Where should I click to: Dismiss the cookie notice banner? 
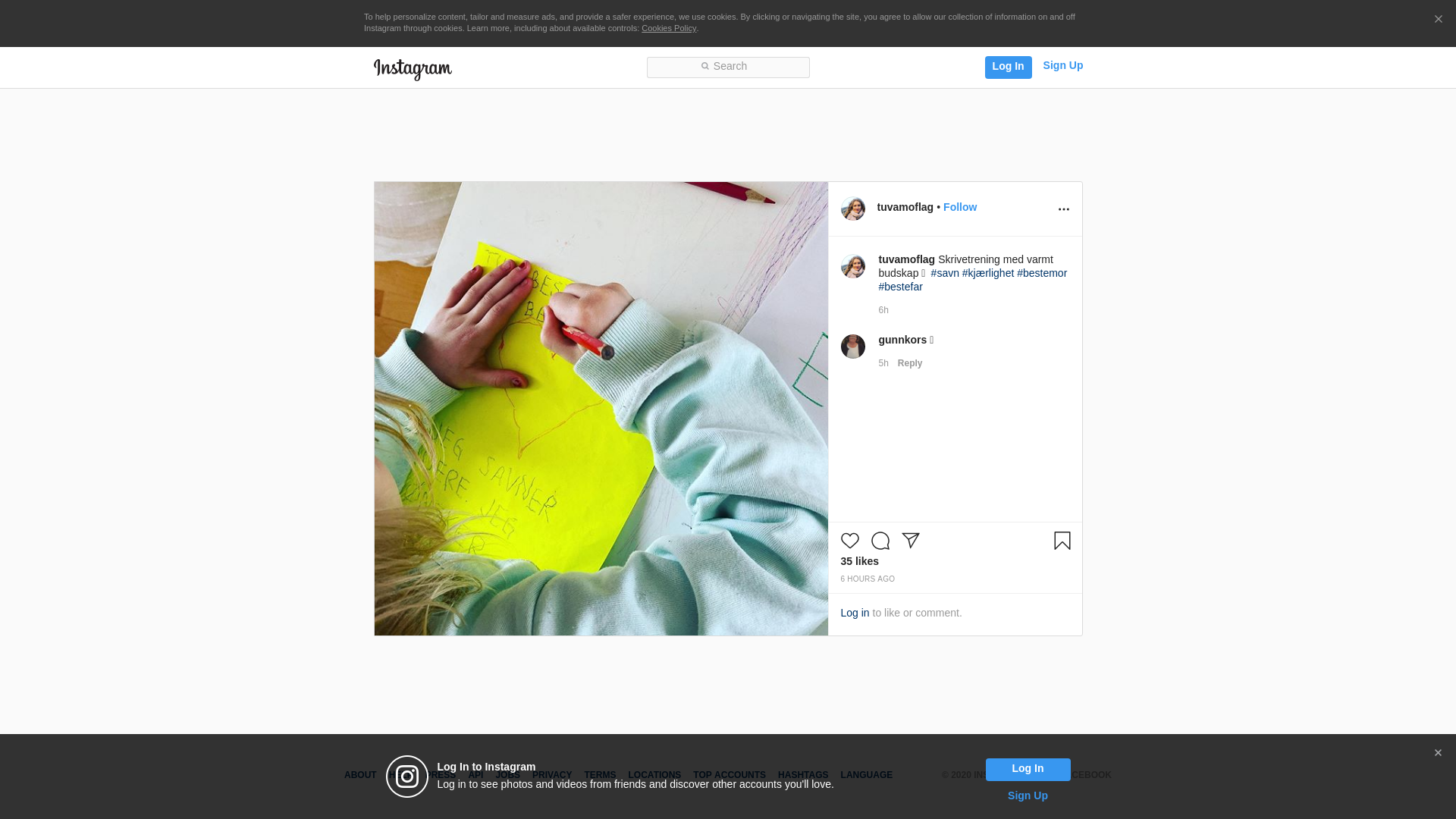click(1438, 19)
